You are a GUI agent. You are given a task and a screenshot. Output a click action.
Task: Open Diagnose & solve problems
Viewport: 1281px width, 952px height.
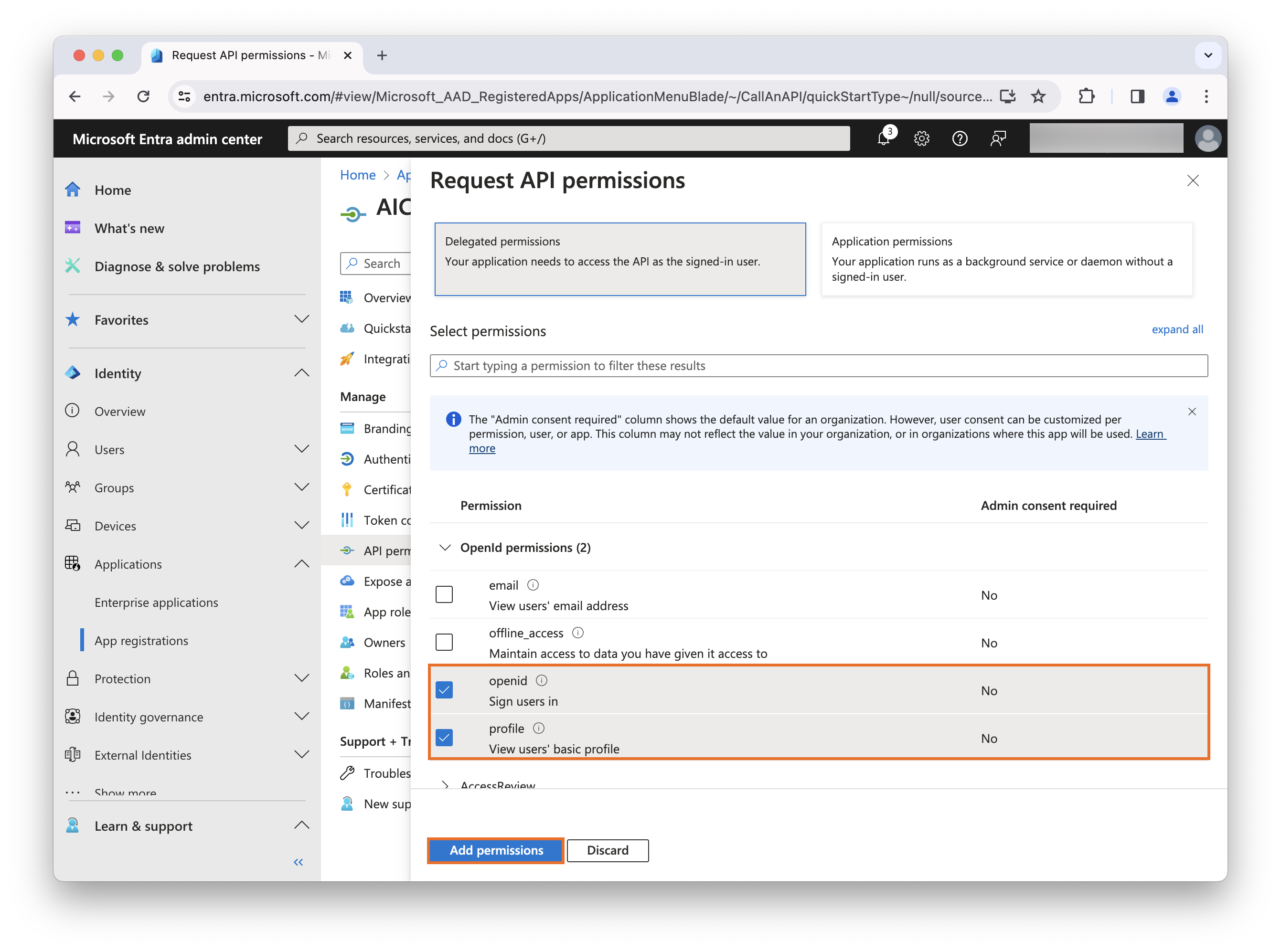pos(177,266)
